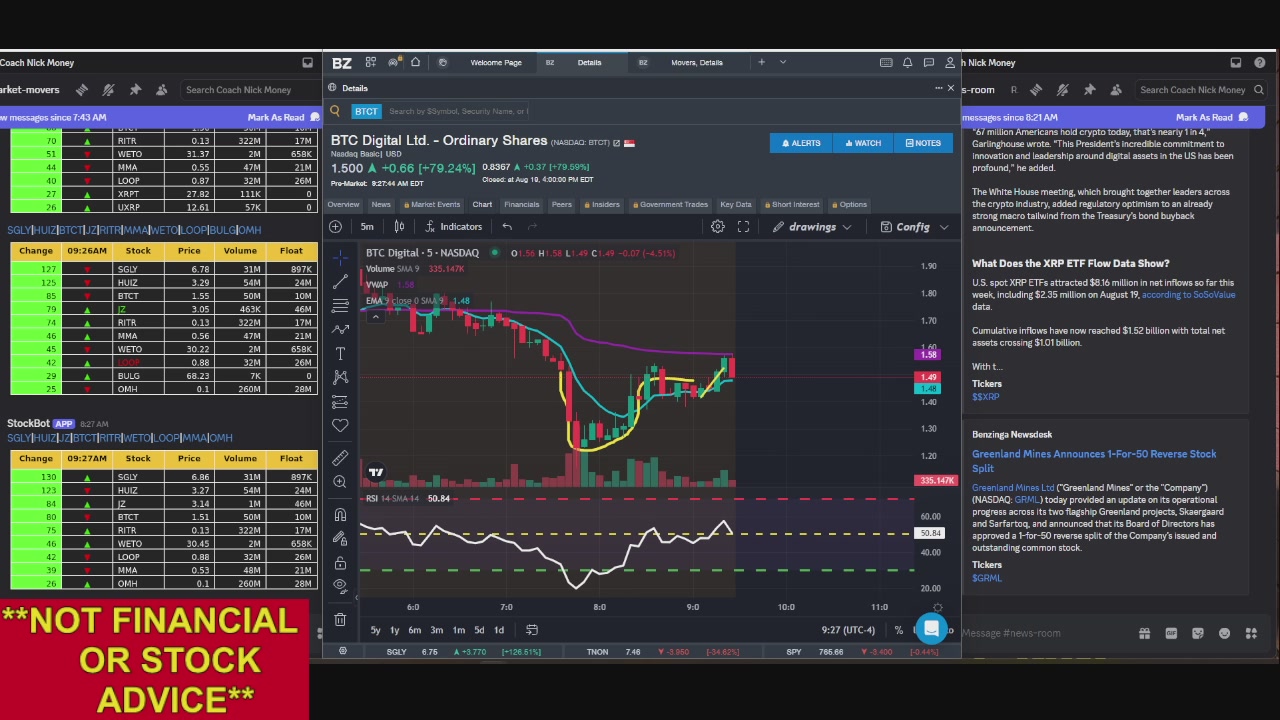
Task: Open the Peers tab
Action: pos(562,204)
